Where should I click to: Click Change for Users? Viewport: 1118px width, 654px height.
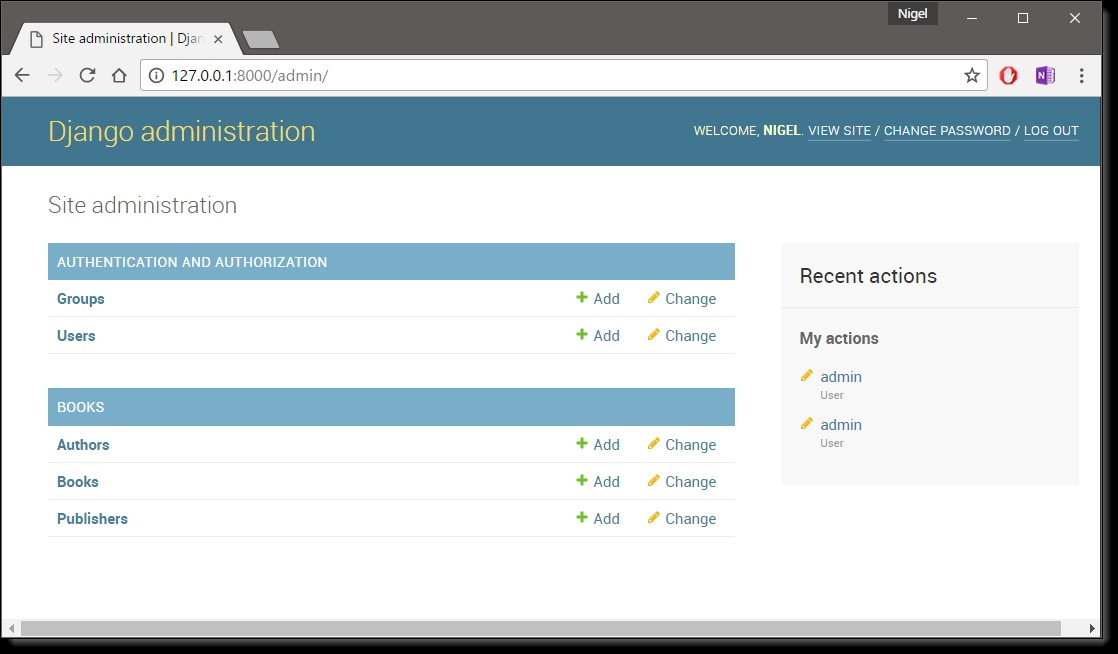tap(682, 336)
